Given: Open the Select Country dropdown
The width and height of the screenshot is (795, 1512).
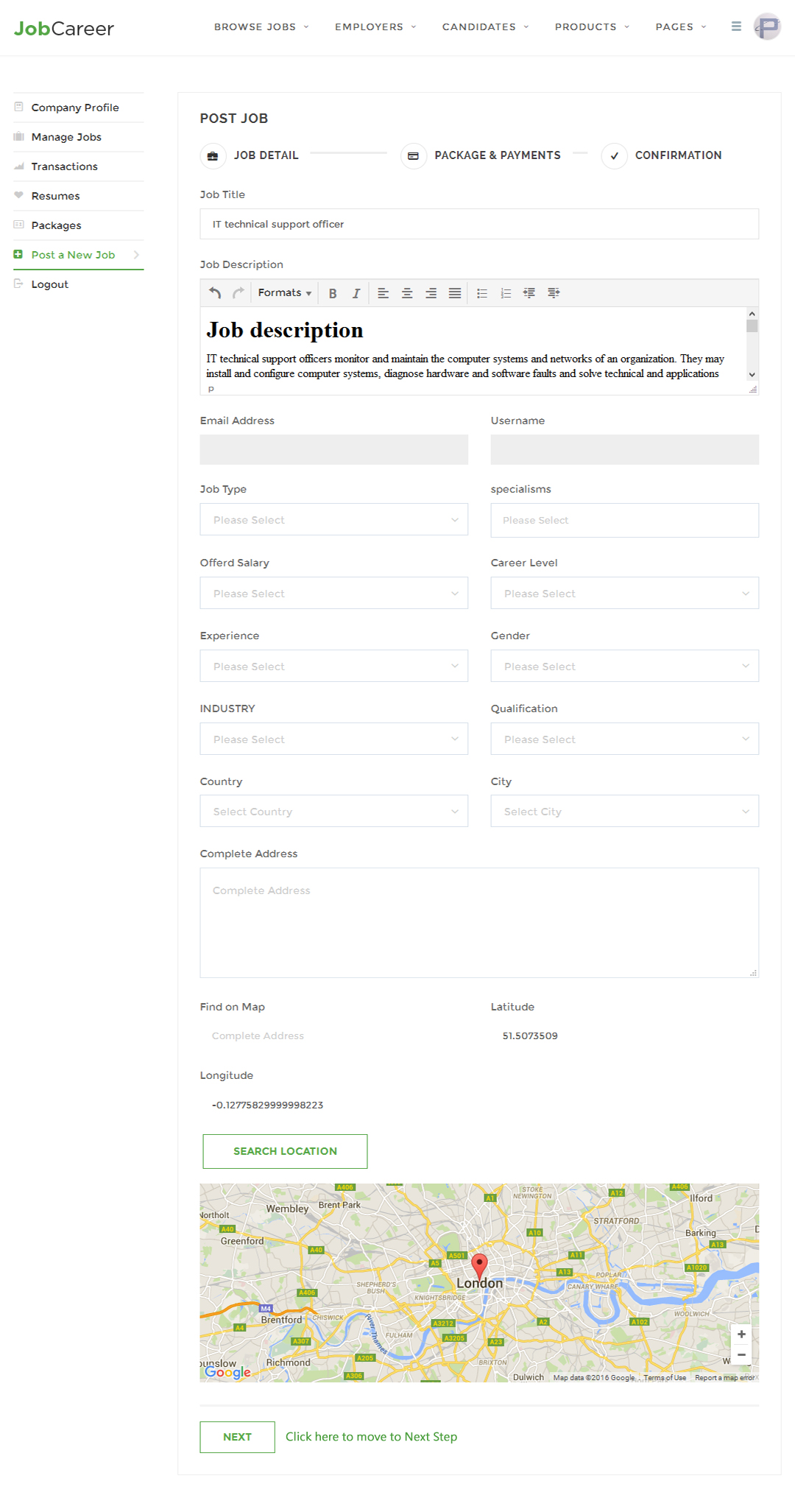Looking at the screenshot, I should 333,812.
